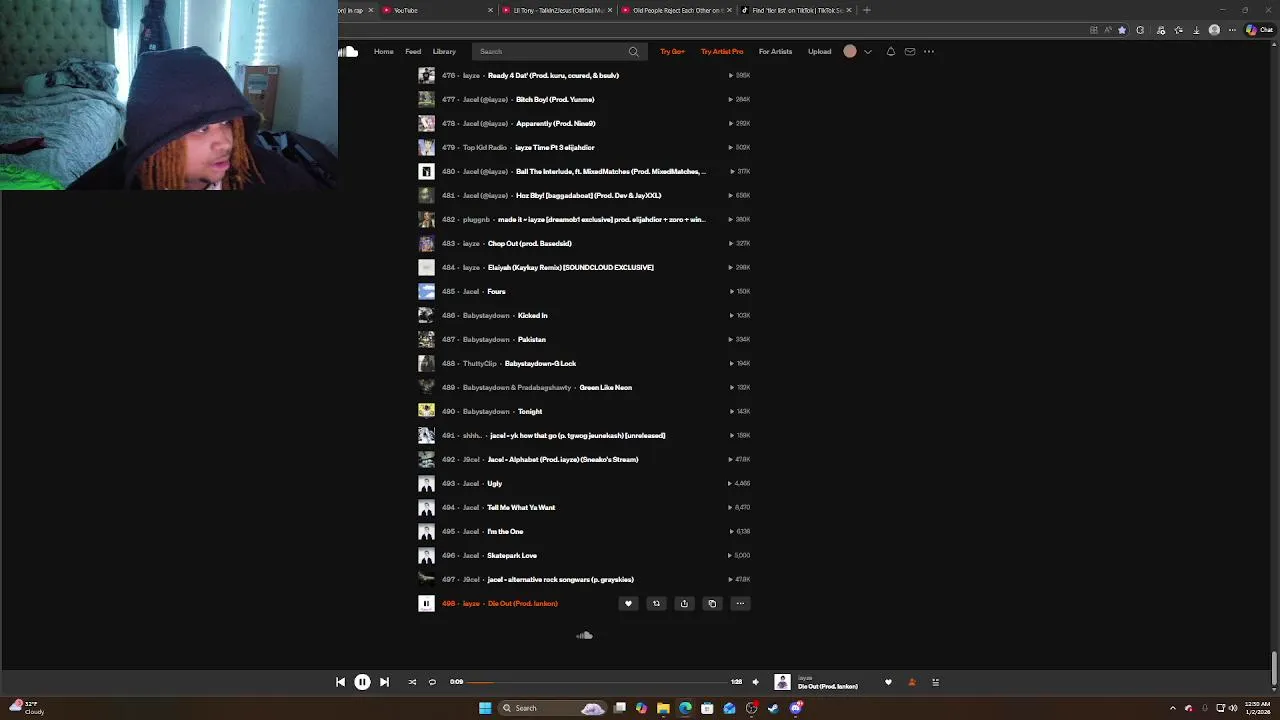1280x720 pixels.
Task: Click the artwork thumbnail for track 480
Action: click(426, 171)
